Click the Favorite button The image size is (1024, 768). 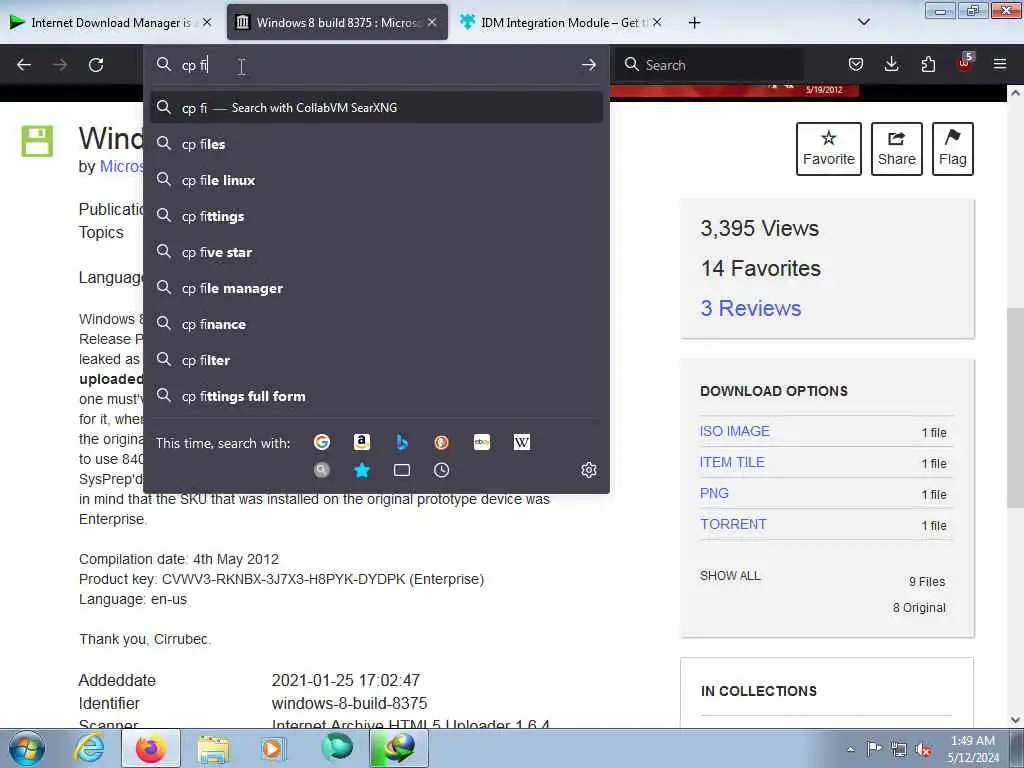point(829,149)
